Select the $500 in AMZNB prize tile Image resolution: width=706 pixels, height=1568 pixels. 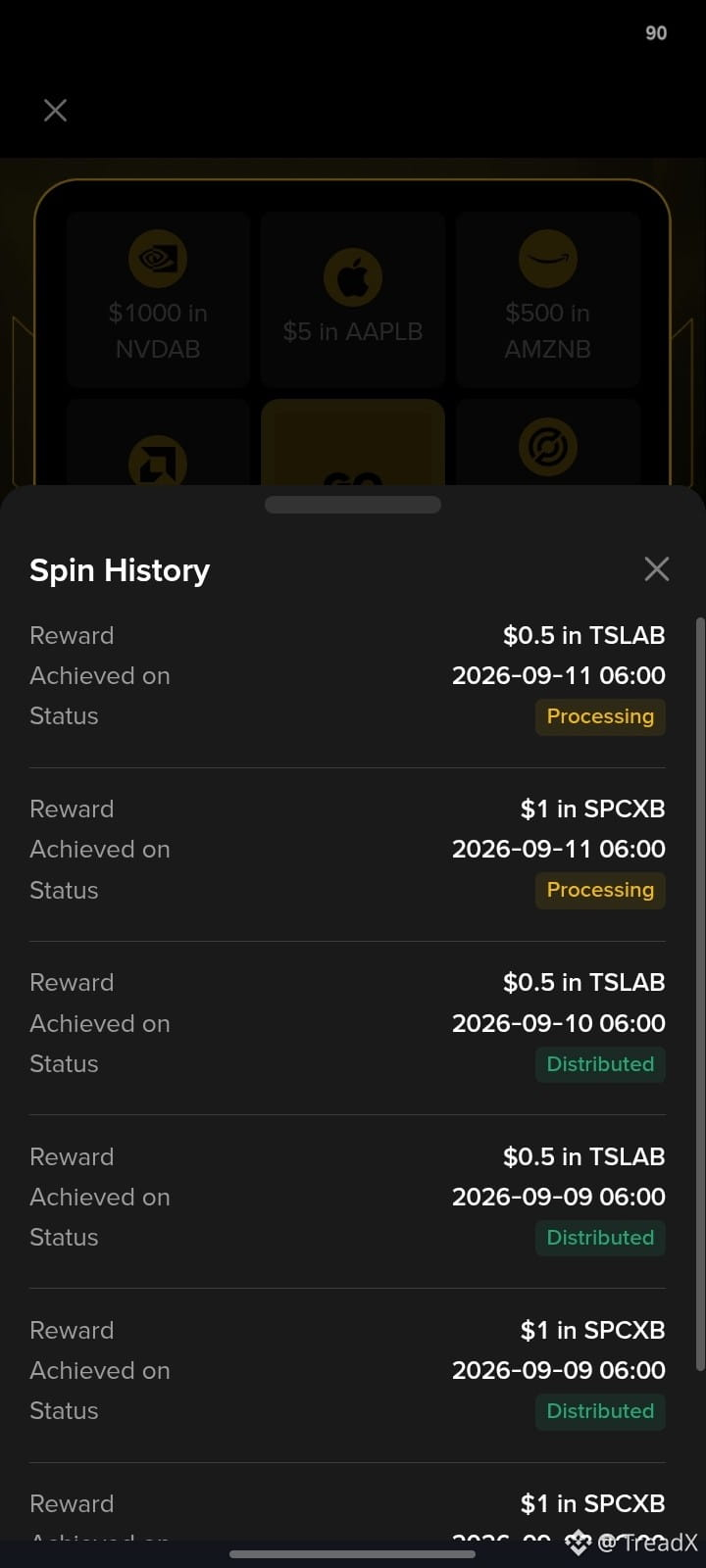click(547, 299)
